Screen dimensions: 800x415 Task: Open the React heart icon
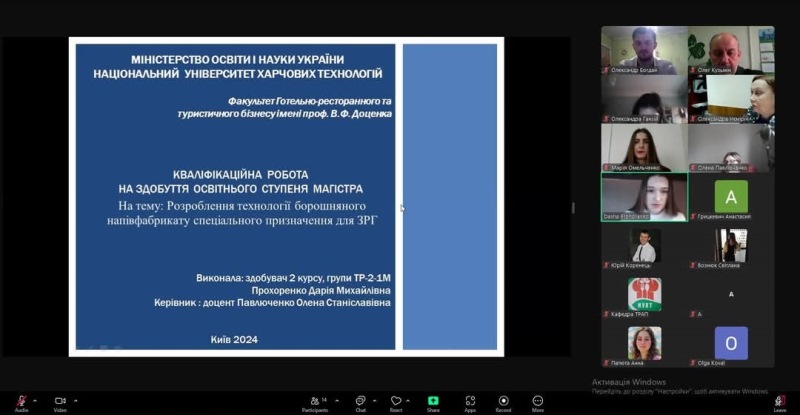point(396,401)
